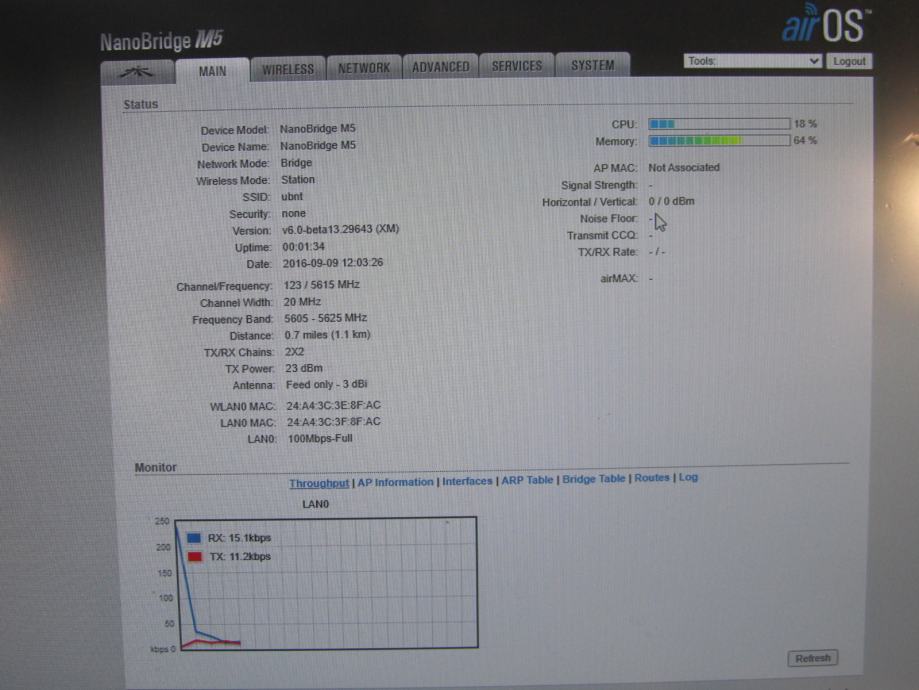Viewport: 919px width, 690px height.
Task: Select the TX Power value 23 dBm
Action: pyautogui.click(x=304, y=368)
